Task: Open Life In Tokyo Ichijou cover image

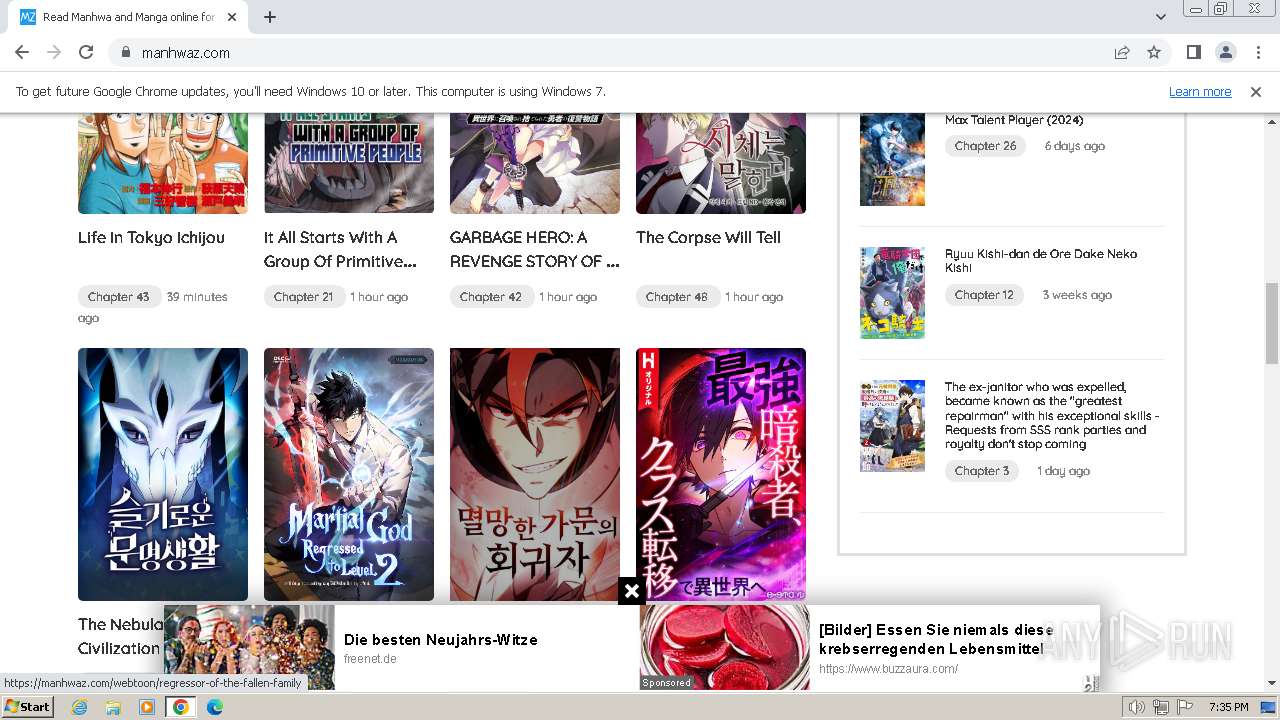Action: [163, 163]
